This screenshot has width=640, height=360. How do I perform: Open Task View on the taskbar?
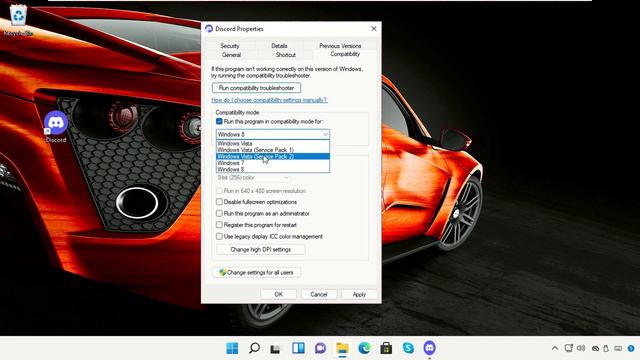coord(276,348)
